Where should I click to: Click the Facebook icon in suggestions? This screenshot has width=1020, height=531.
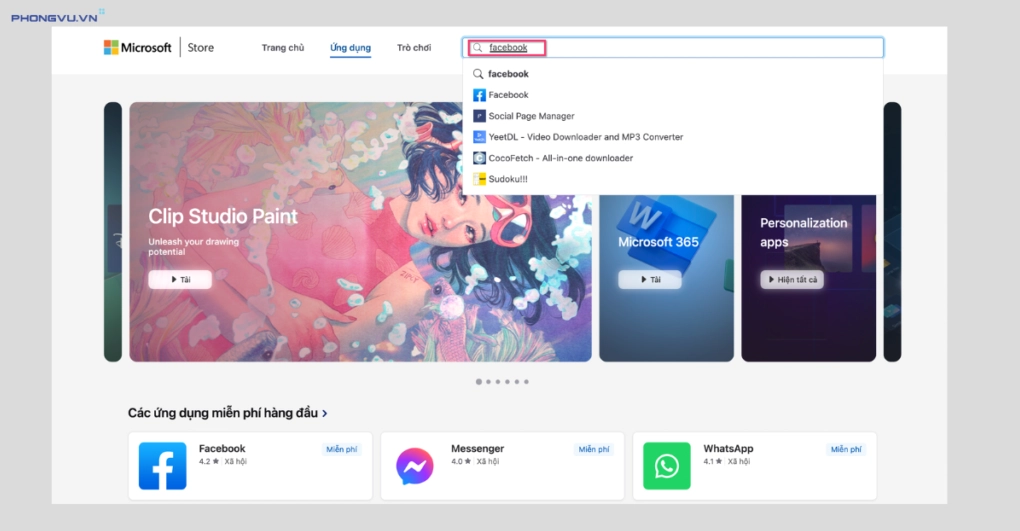479,95
